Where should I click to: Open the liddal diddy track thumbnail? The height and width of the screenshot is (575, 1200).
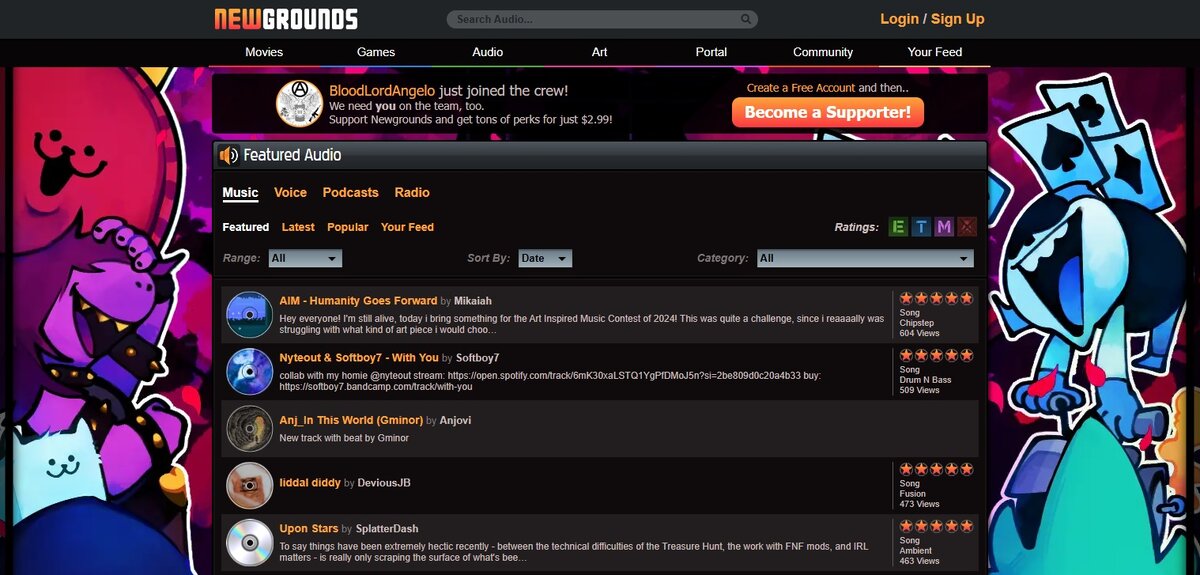(x=249, y=485)
